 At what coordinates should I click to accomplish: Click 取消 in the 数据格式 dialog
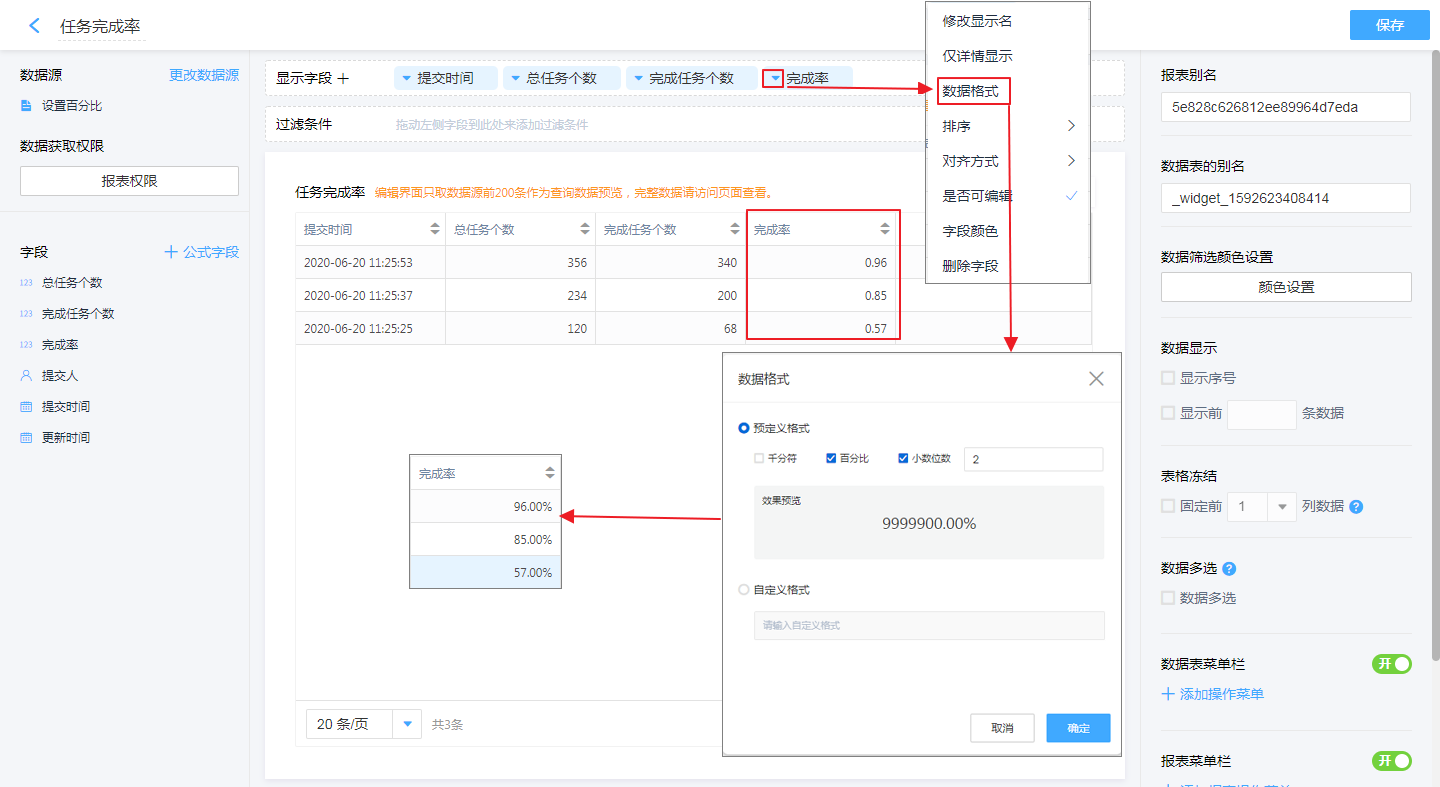pyautogui.click(x=1002, y=728)
